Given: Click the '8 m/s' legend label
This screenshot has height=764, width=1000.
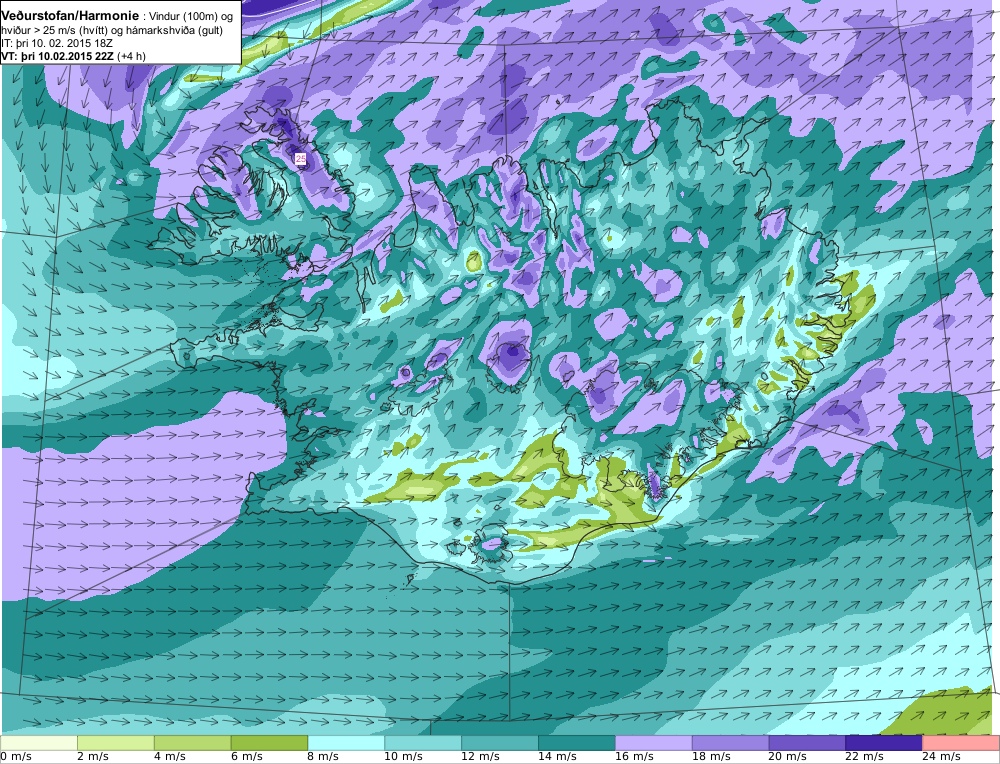Looking at the screenshot, I should (x=324, y=757).
